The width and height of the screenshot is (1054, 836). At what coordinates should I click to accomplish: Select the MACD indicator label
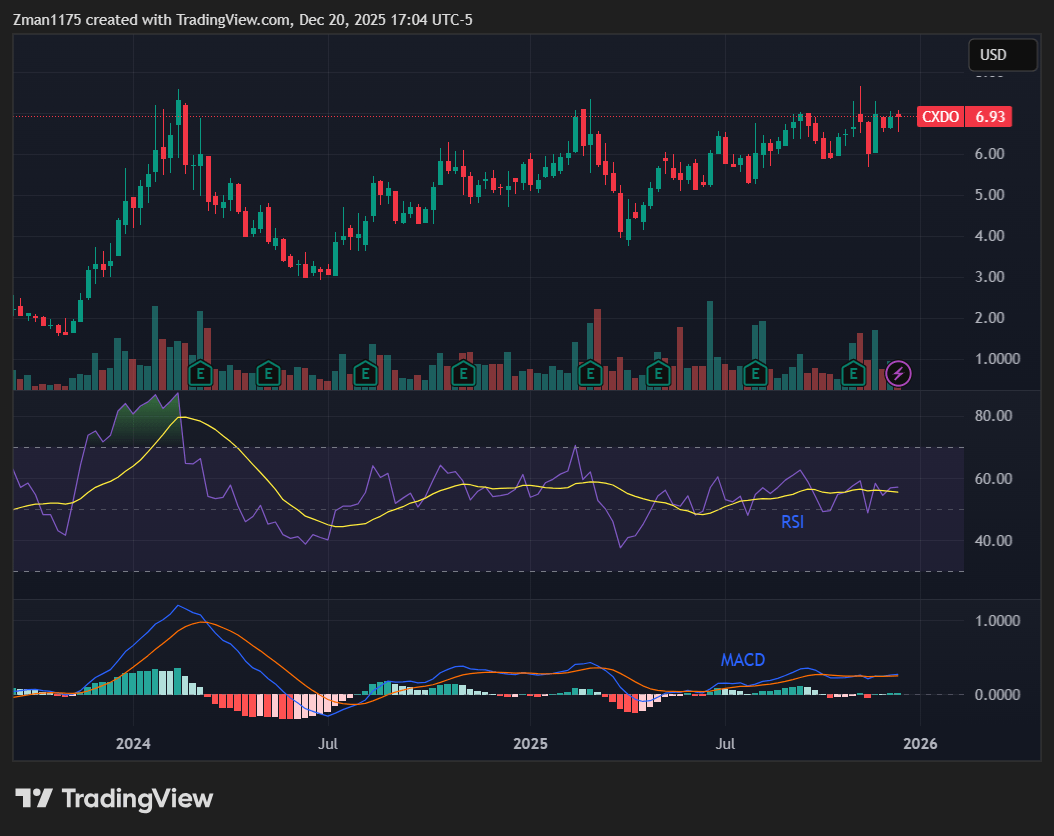(743, 661)
